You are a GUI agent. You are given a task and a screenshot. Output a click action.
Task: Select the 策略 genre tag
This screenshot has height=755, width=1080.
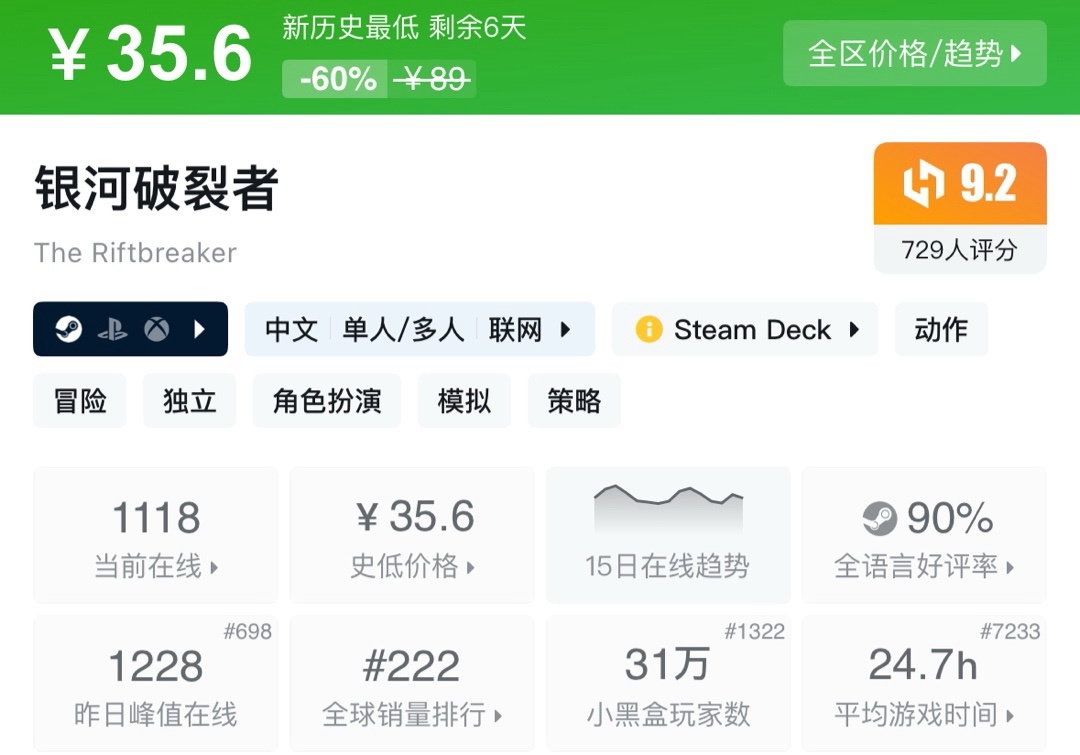tap(574, 401)
